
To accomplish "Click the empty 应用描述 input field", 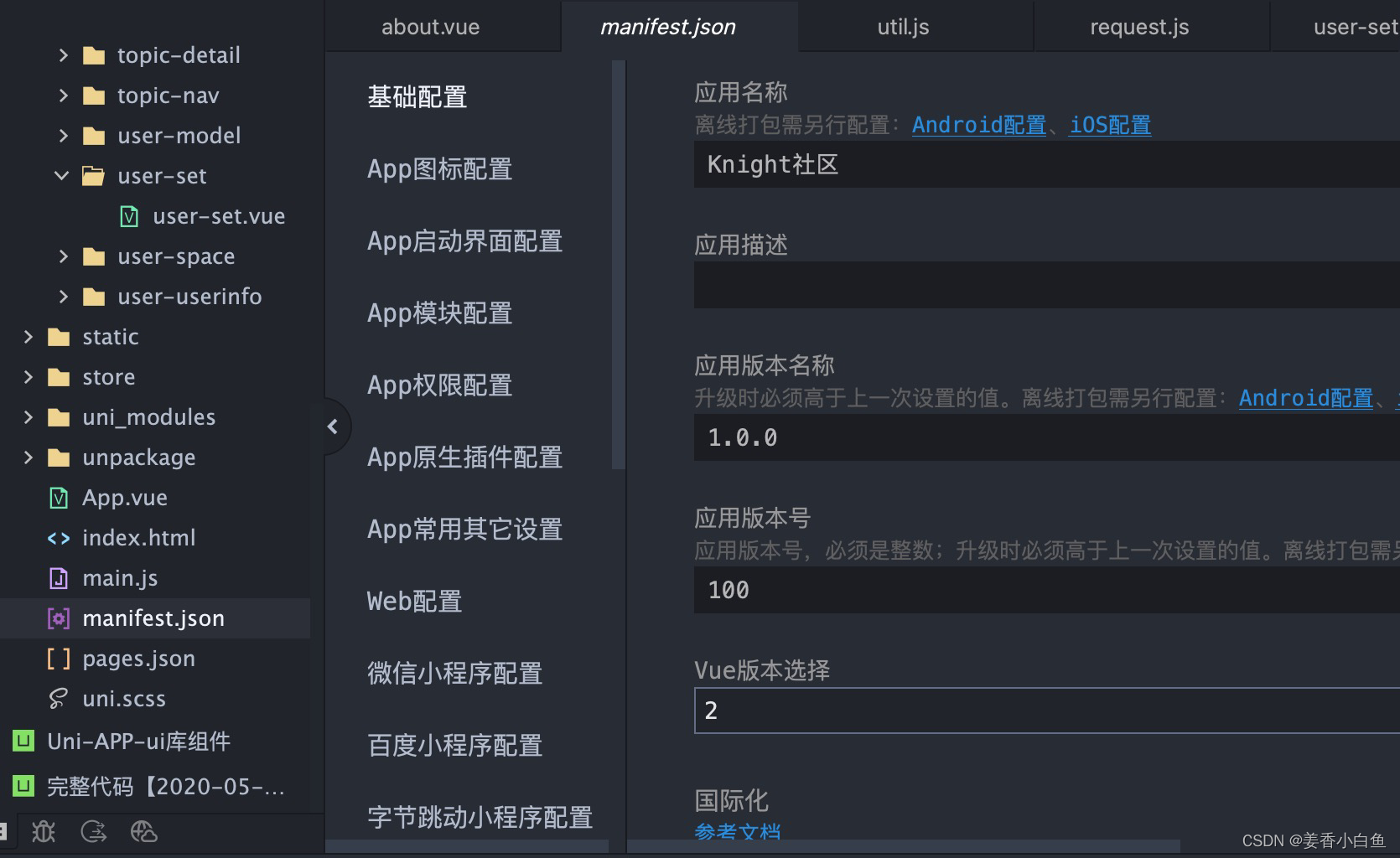I will click(x=1047, y=285).
